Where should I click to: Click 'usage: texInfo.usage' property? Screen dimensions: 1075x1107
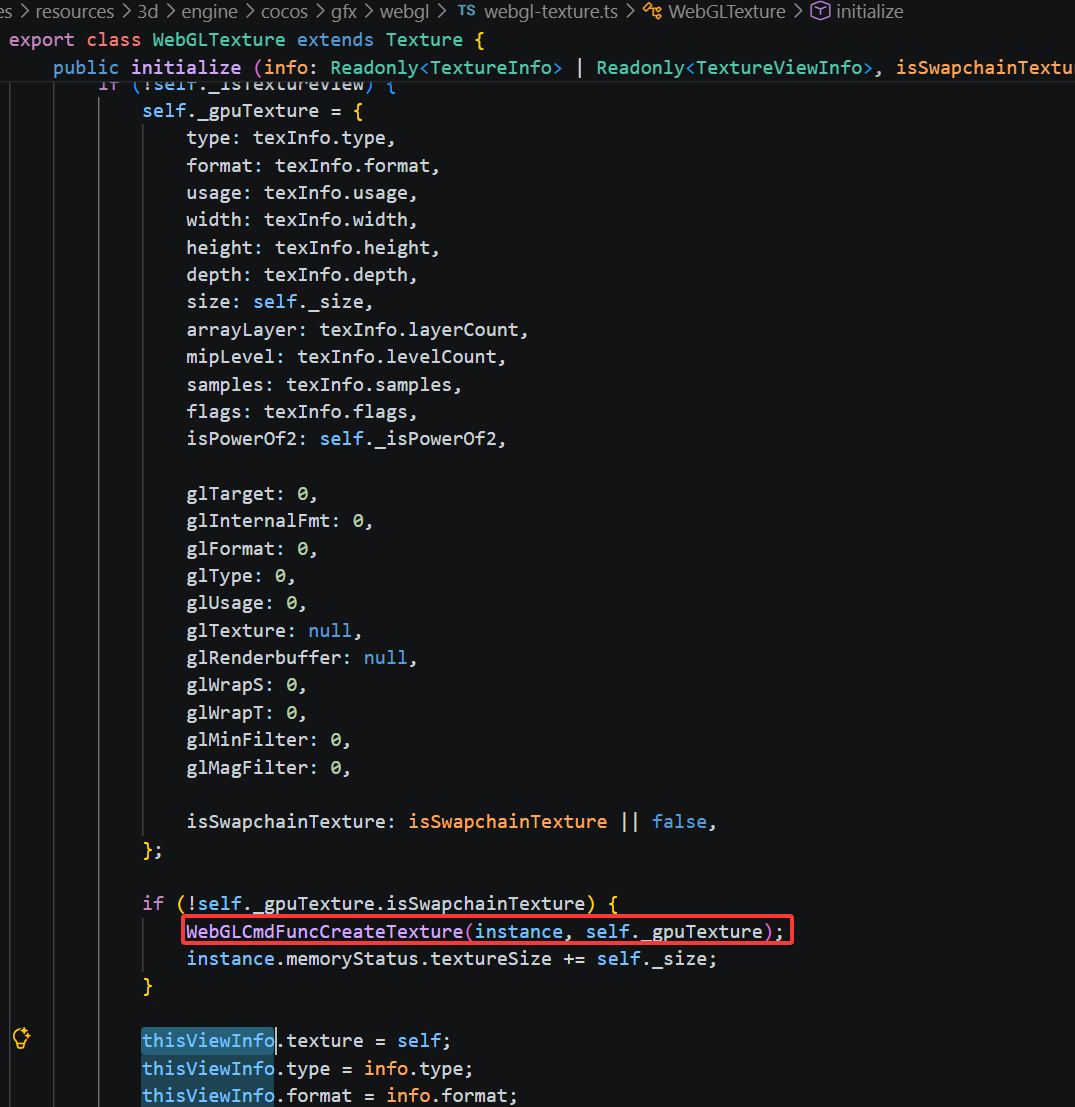point(302,193)
